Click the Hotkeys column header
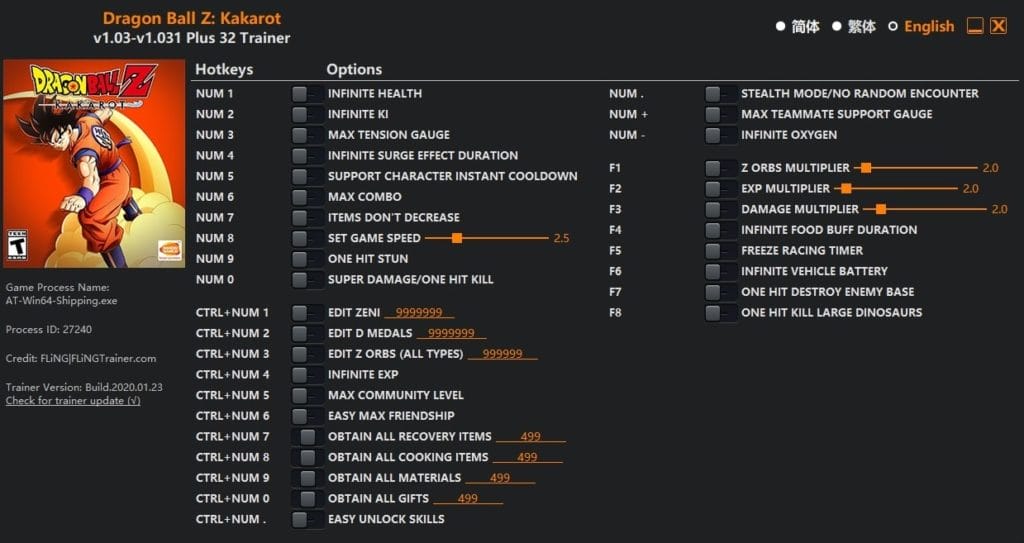 (x=224, y=69)
